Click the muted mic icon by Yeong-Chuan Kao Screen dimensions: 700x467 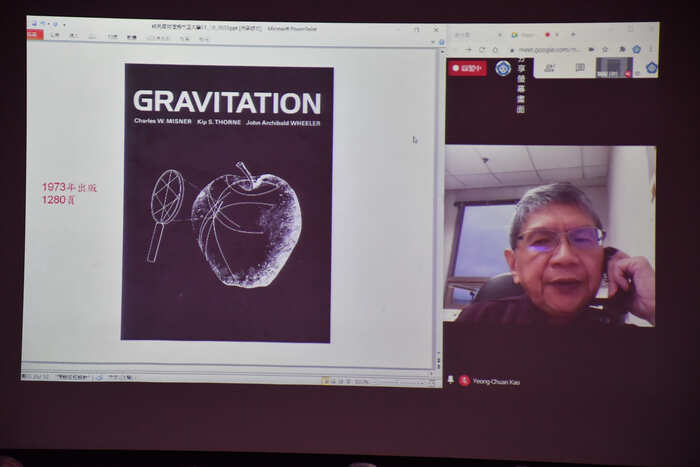click(x=464, y=380)
